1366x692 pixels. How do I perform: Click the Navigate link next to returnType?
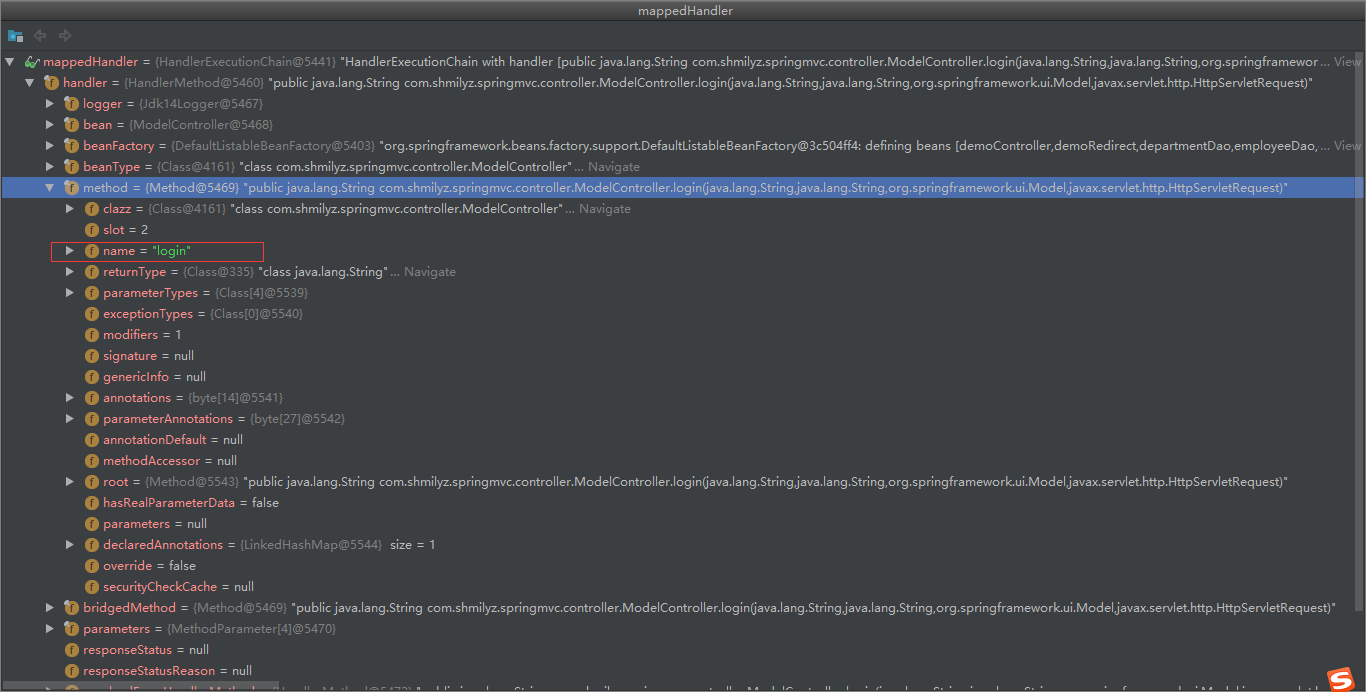[x=432, y=271]
